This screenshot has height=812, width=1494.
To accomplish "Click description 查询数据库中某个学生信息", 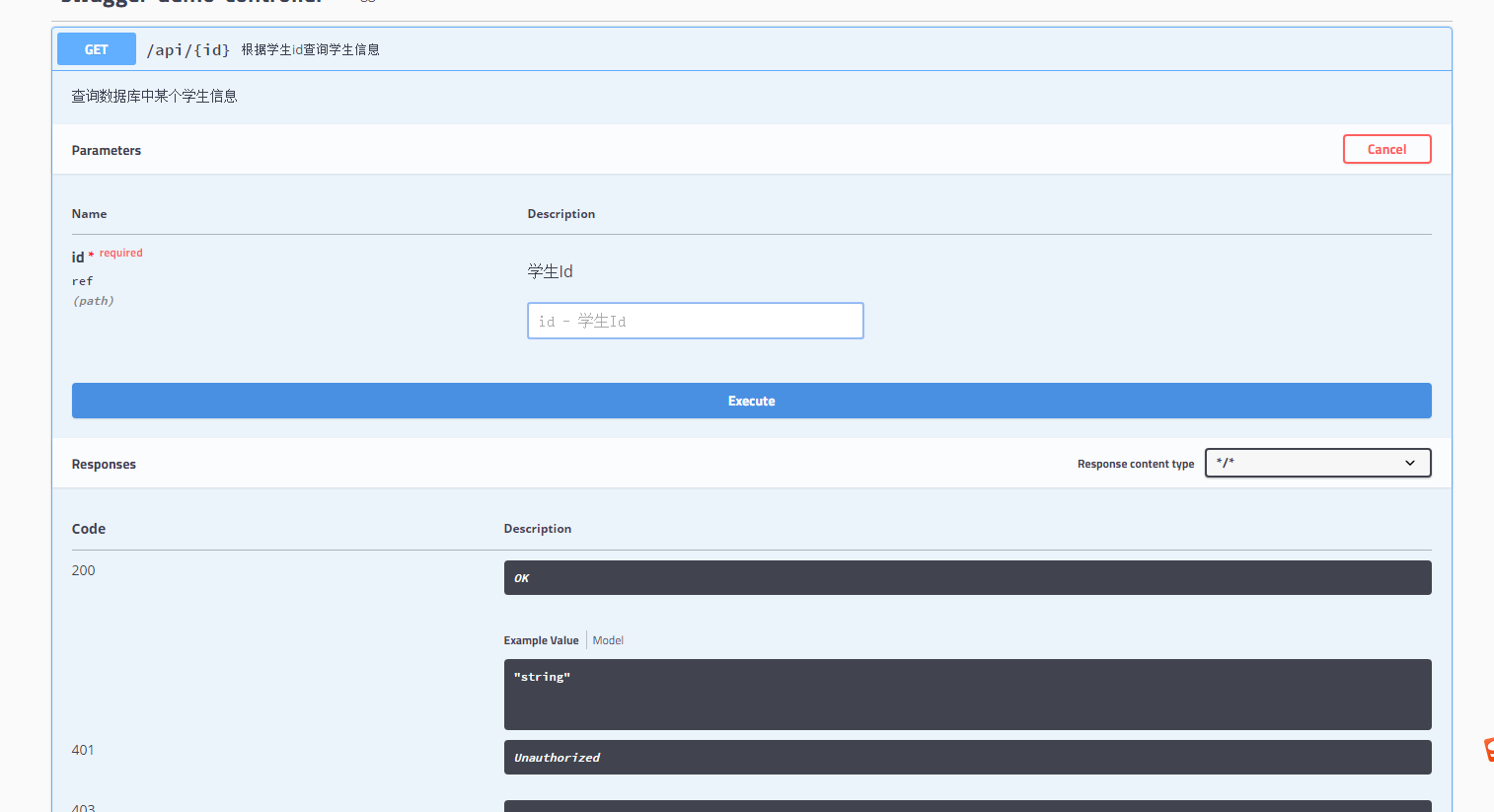I will coord(154,96).
